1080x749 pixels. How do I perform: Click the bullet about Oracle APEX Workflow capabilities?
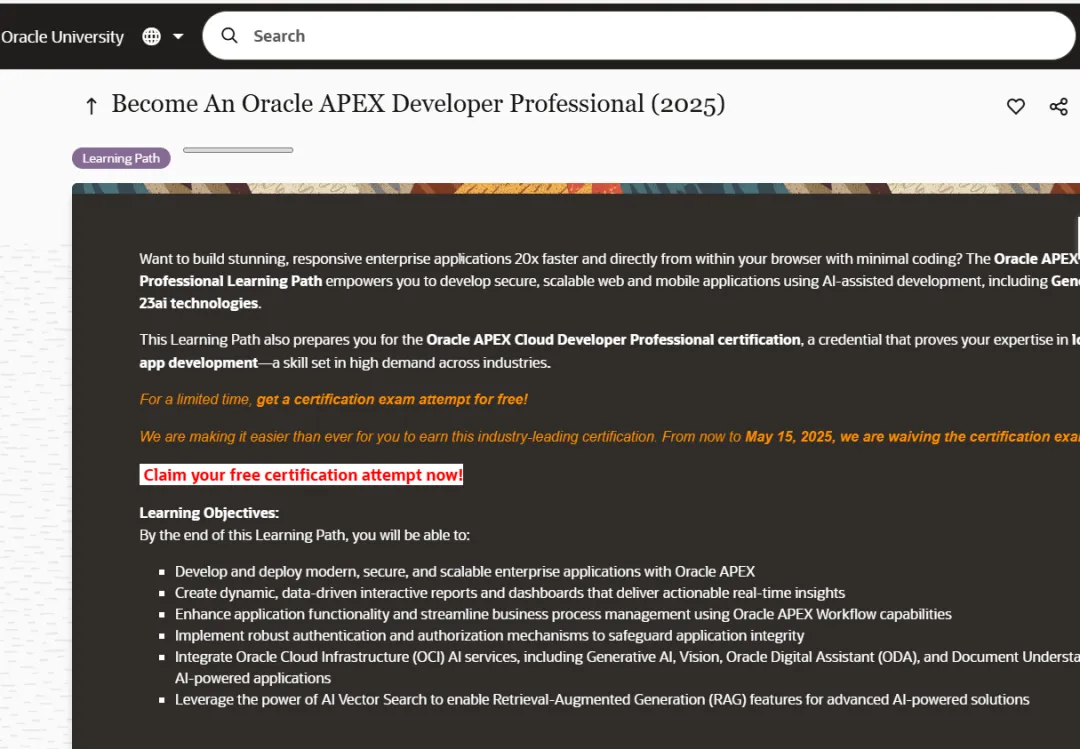click(563, 614)
